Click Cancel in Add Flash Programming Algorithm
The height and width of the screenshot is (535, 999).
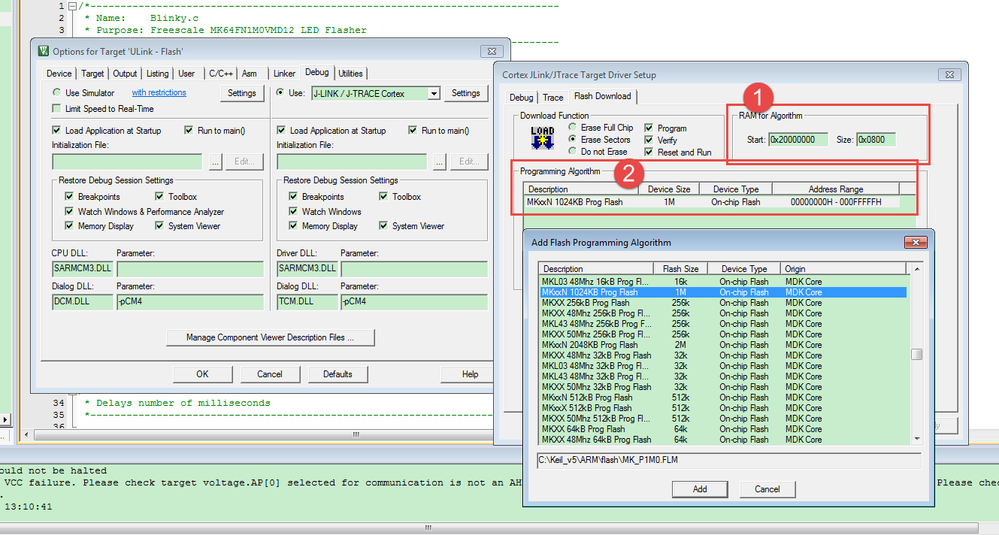[767, 489]
